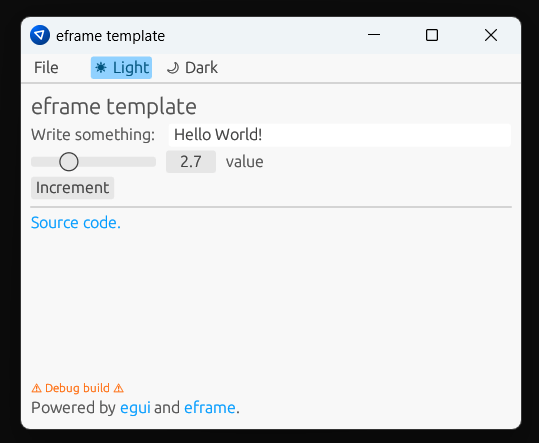Open the Source code link
This screenshot has height=443, width=539.
coord(76,223)
